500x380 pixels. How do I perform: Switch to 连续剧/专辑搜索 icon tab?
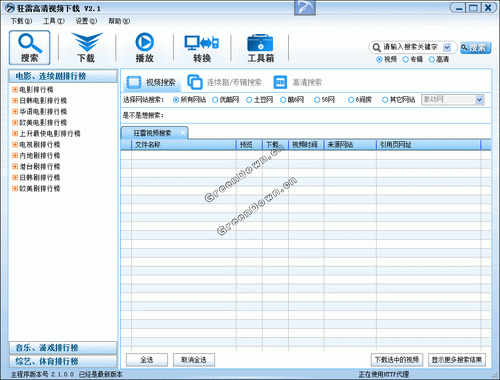coord(225,82)
